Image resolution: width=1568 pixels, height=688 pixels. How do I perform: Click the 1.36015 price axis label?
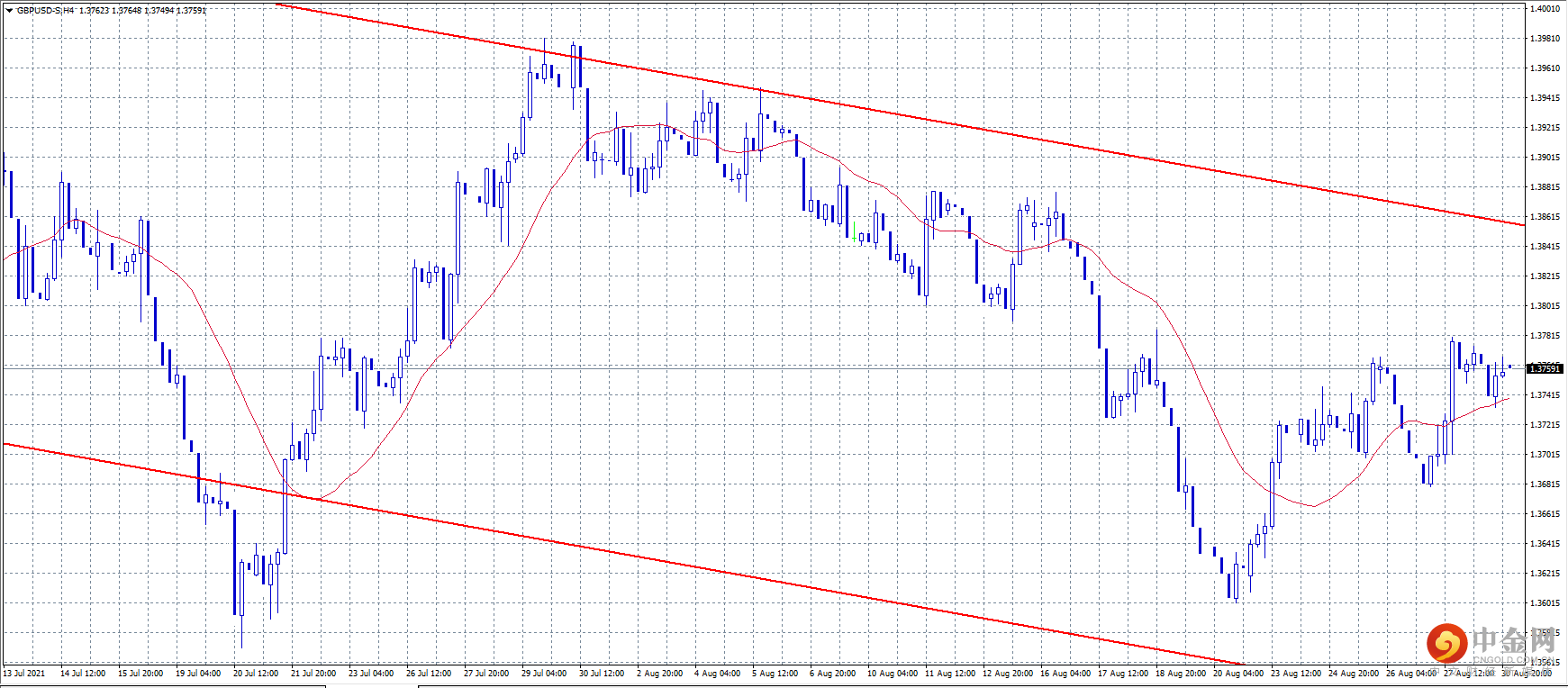click(1545, 603)
